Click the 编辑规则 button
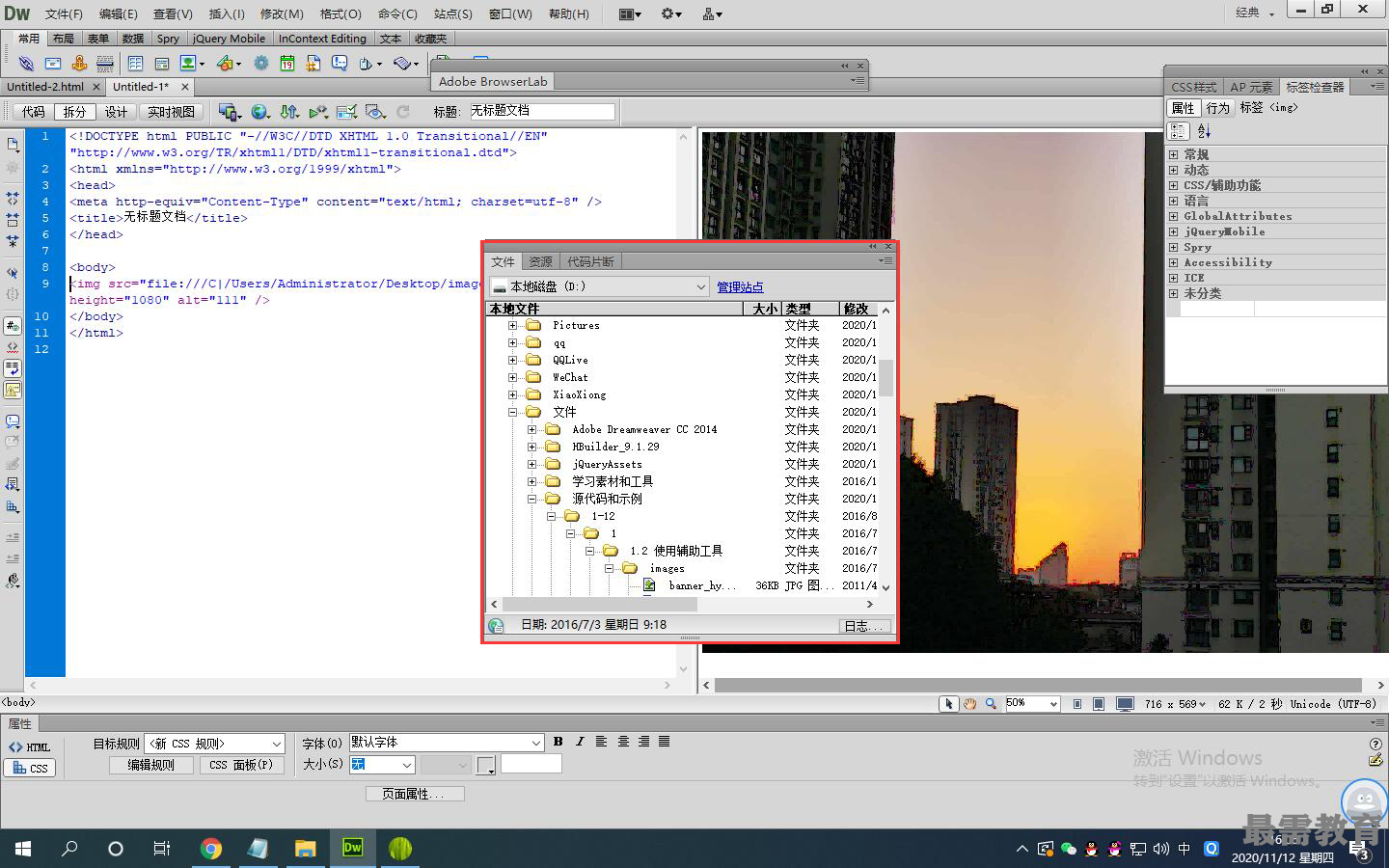The width and height of the screenshot is (1389, 868). click(151, 765)
